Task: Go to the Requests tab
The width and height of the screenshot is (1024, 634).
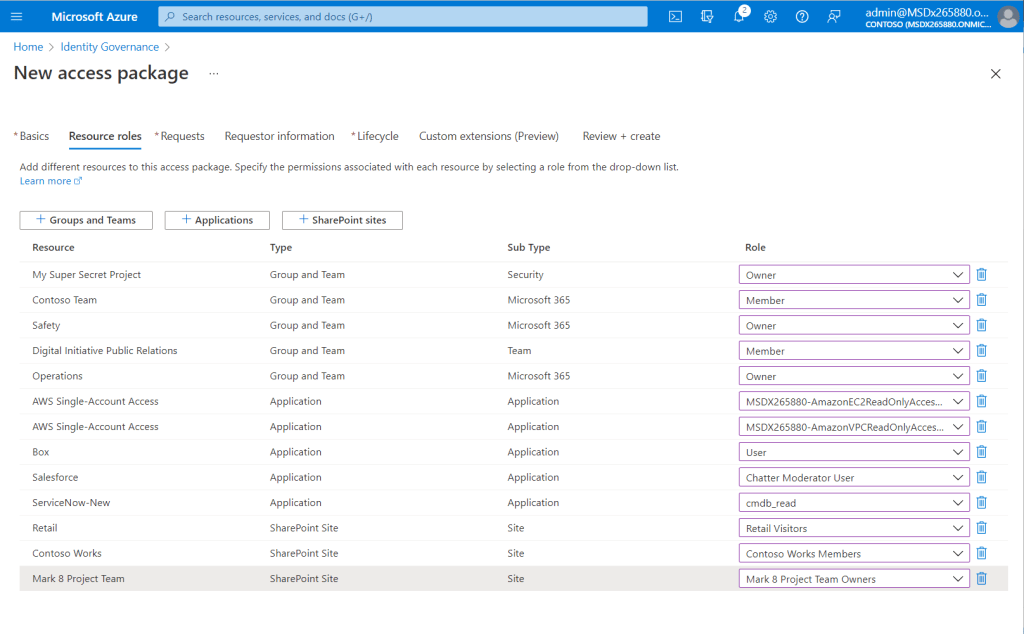Action: [x=180, y=136]
